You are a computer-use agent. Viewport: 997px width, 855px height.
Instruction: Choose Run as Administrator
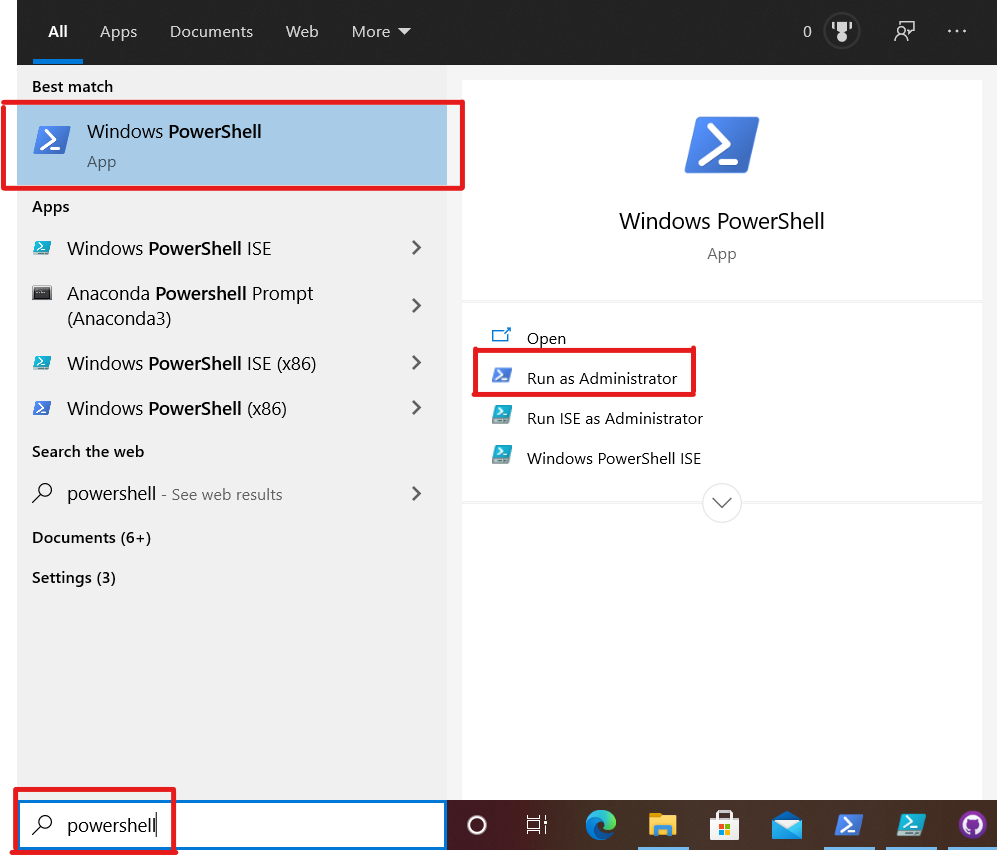click(602, 379)
